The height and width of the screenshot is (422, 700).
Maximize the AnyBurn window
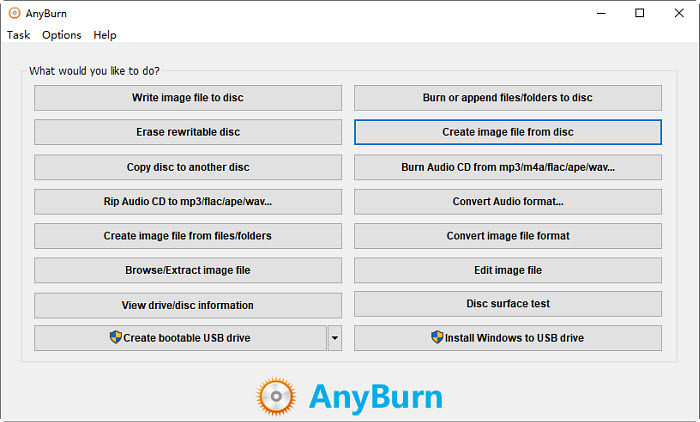pyautogui.click(x=640, y=13)
